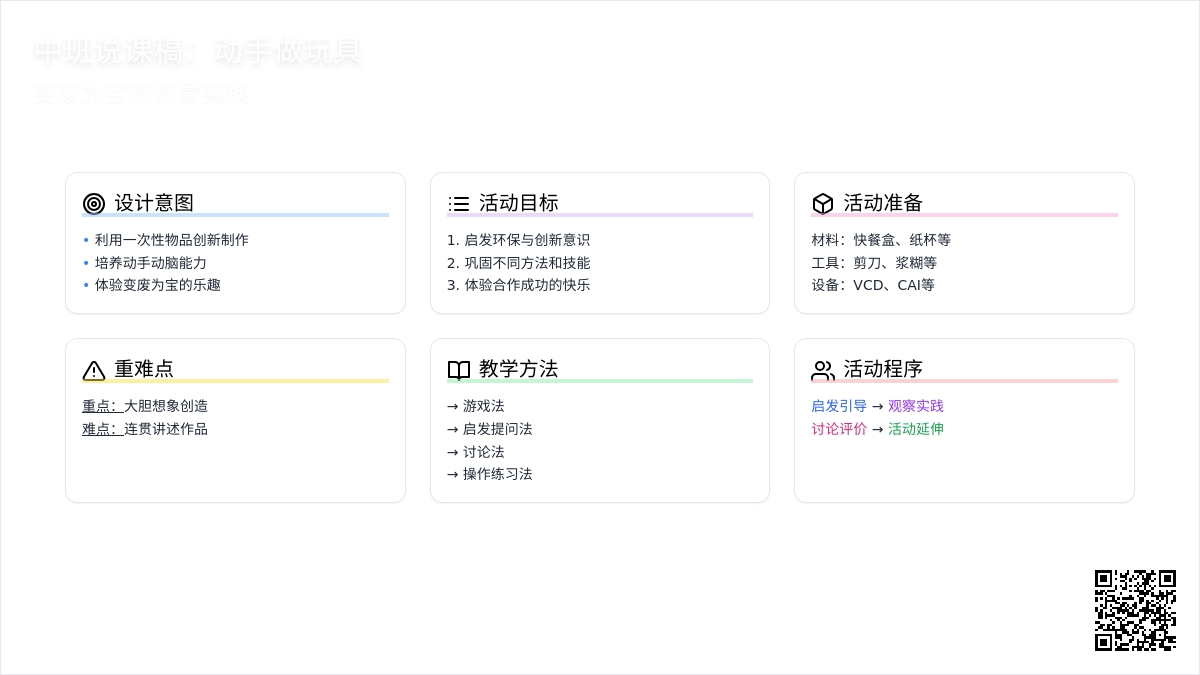
Task: Click the 材料：快餐盒、纸杯等 line
Action: (881, 240)
